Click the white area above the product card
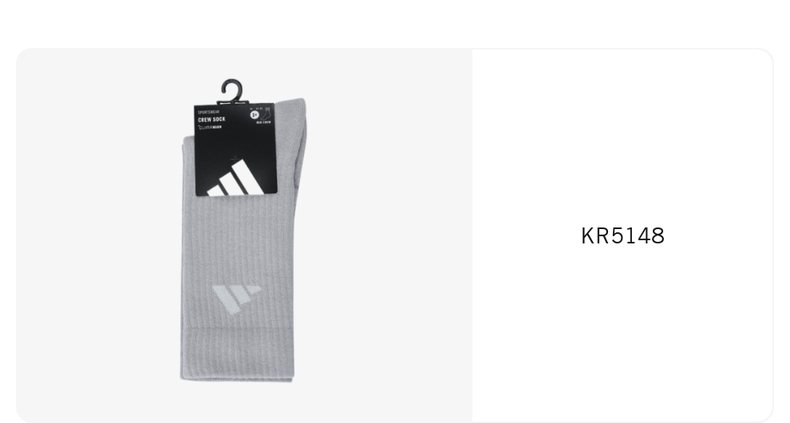The height and width of the screenshot is (423, 790). pos(395,23)
